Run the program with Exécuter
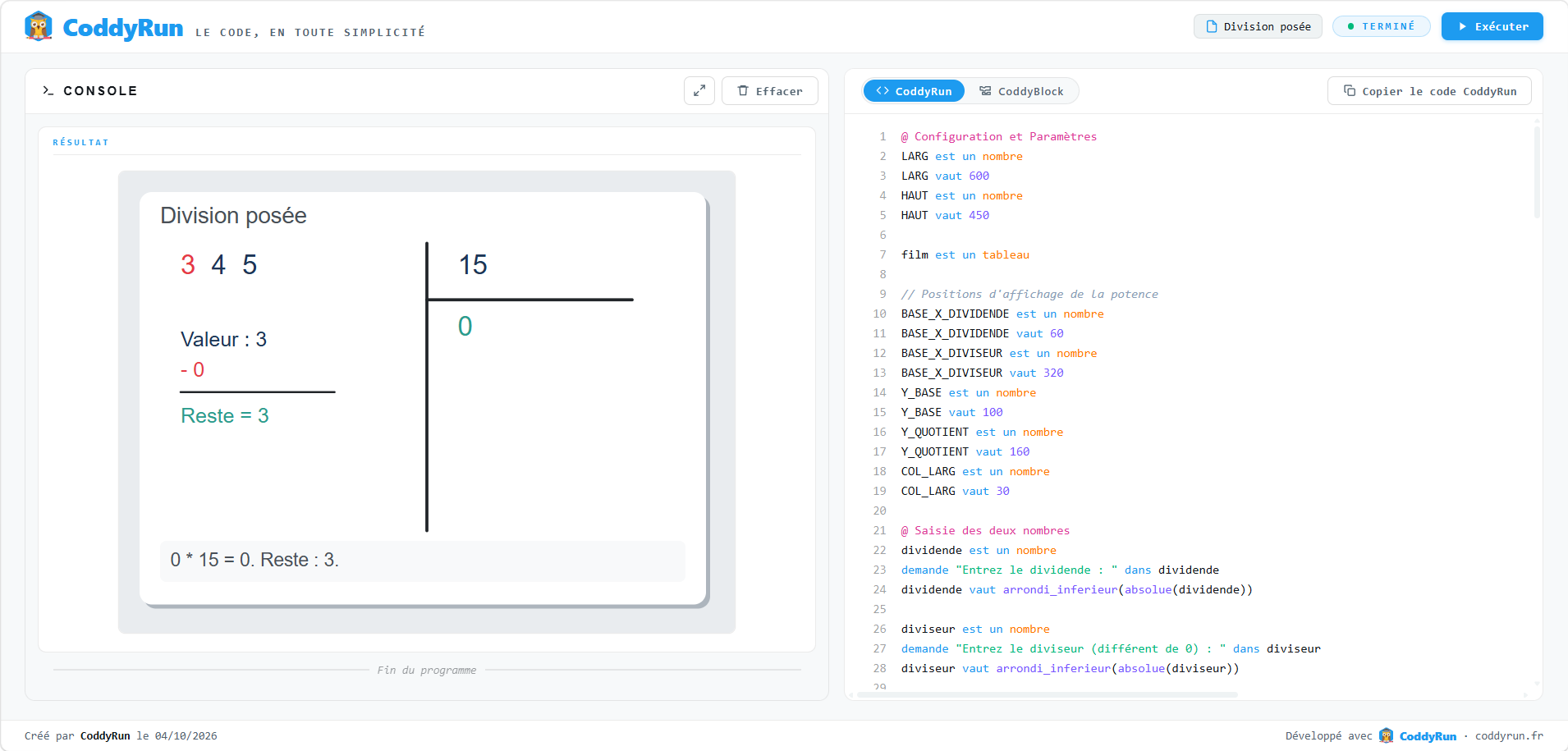Image resolution: width=1568 pixels, height=751 pixels. (1492, 26)
